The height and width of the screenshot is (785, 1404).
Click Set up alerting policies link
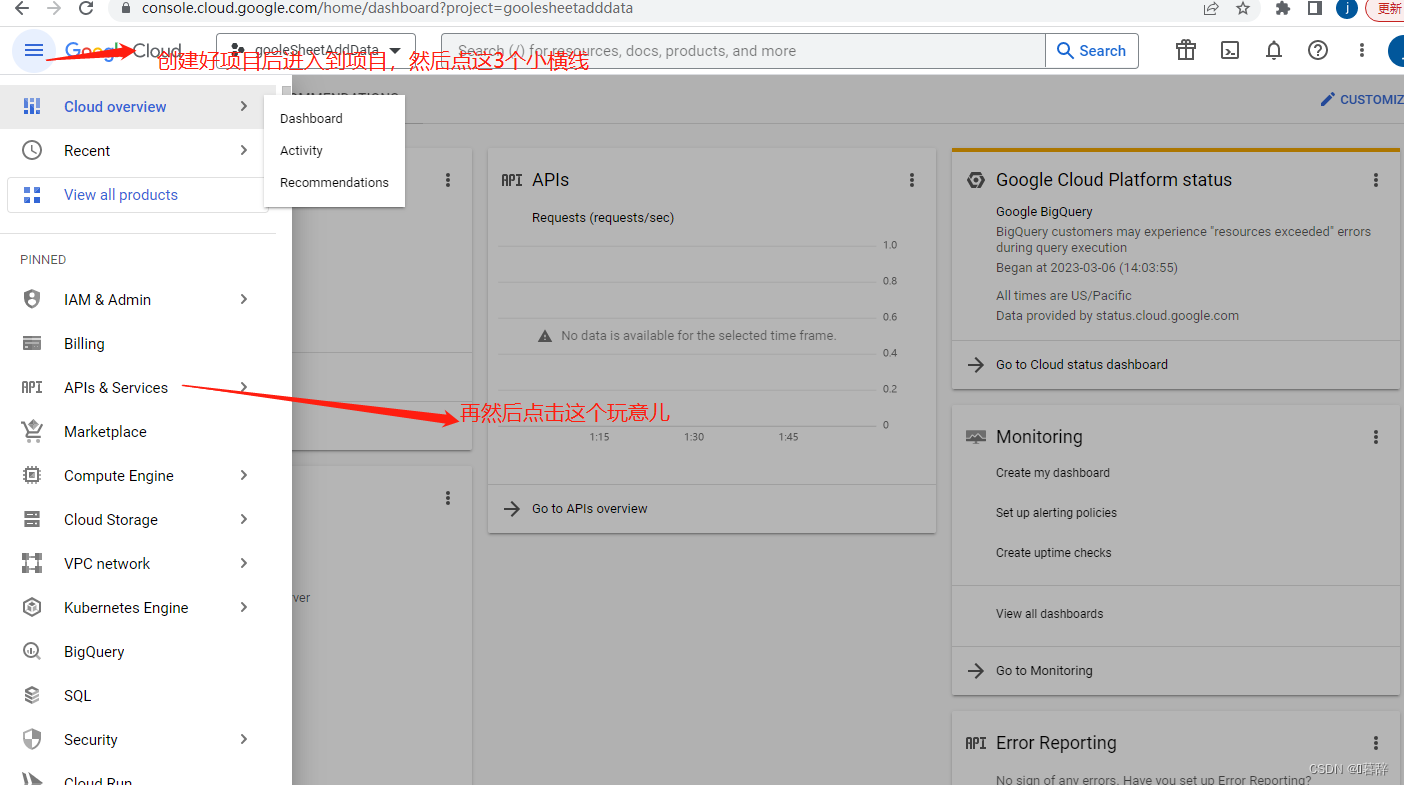[1056, 512]
